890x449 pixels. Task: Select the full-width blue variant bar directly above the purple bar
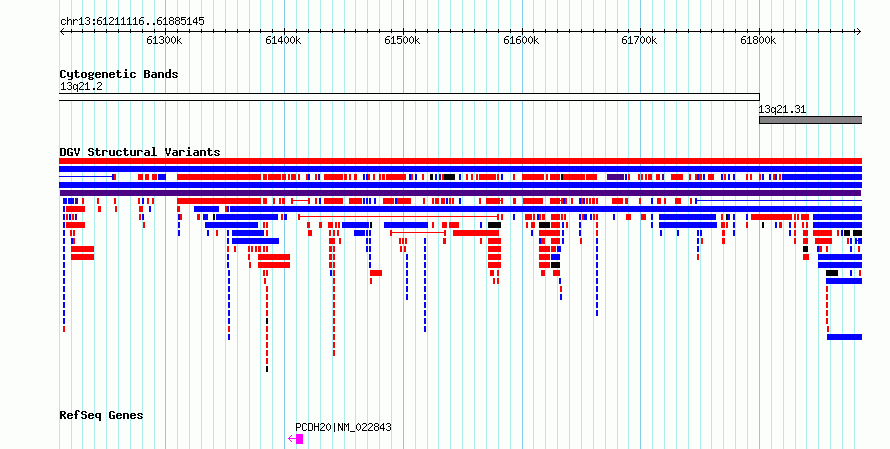460,185
